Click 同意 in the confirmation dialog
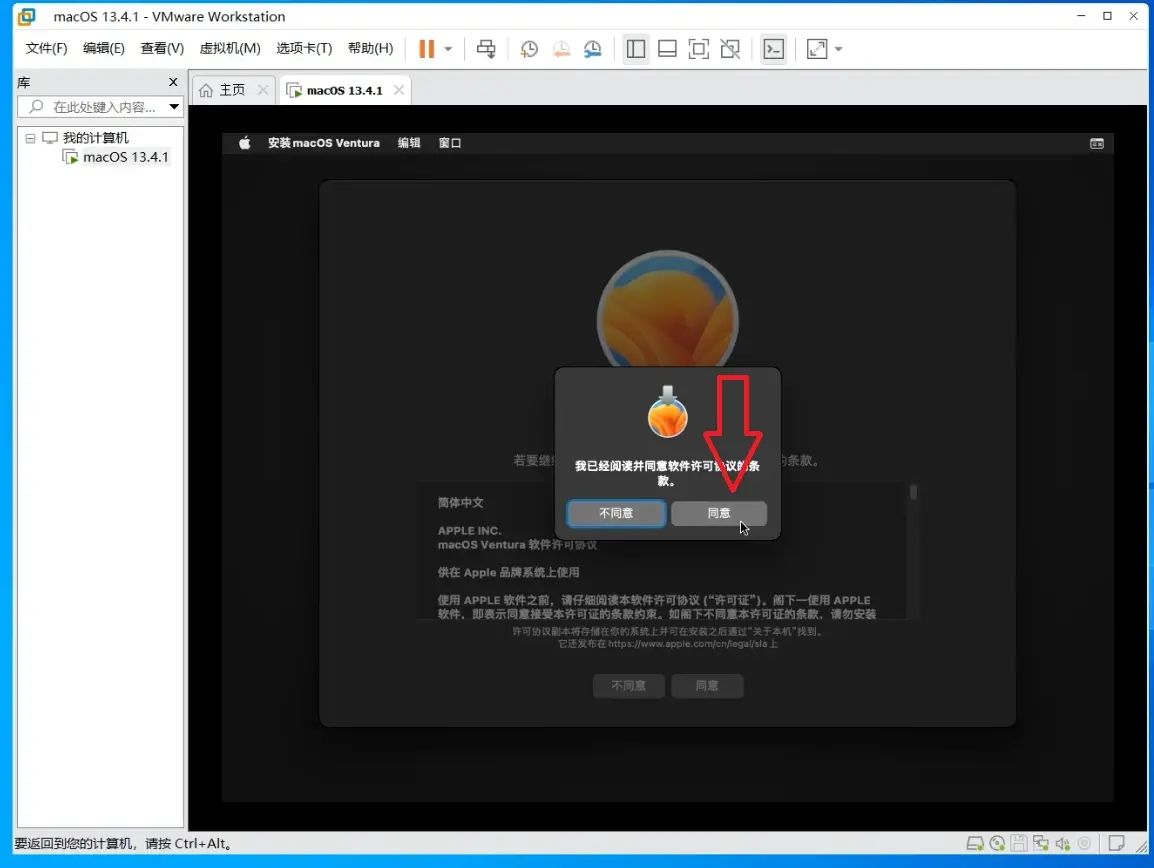 pos(719,513)
